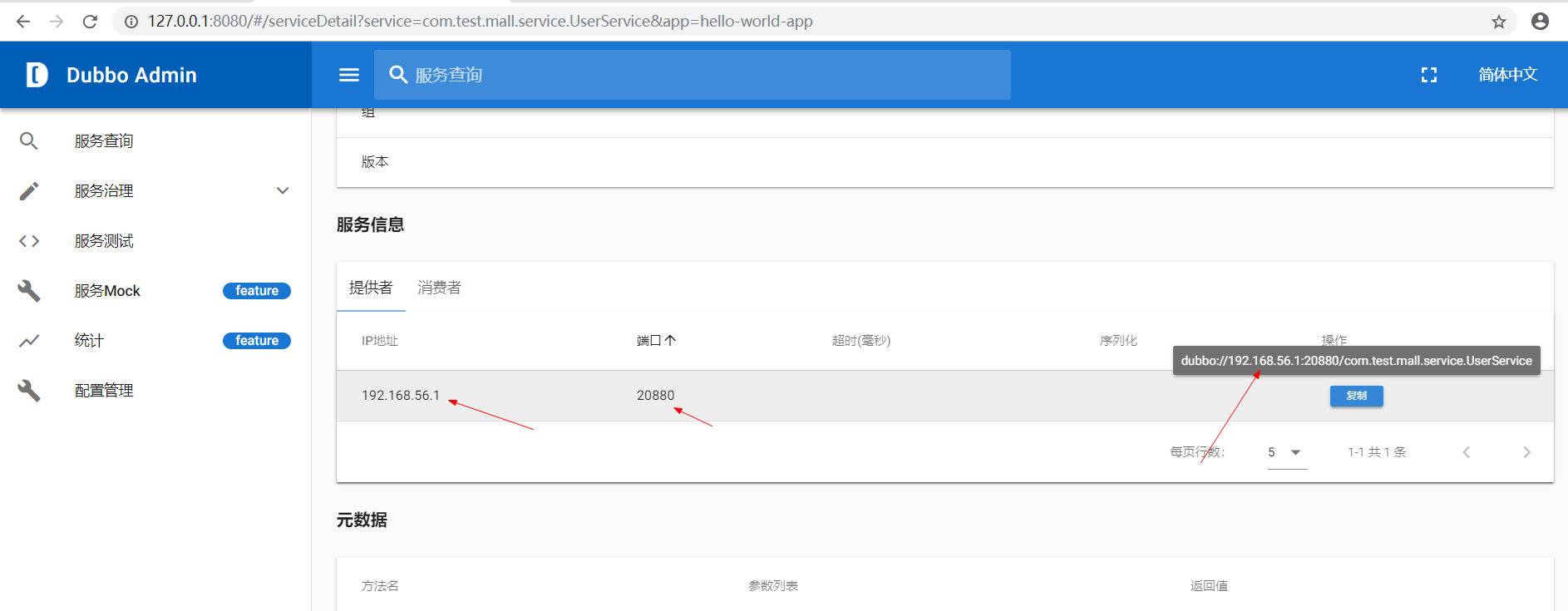
Task: Go to previous table page chevron
Action: 1467,452
